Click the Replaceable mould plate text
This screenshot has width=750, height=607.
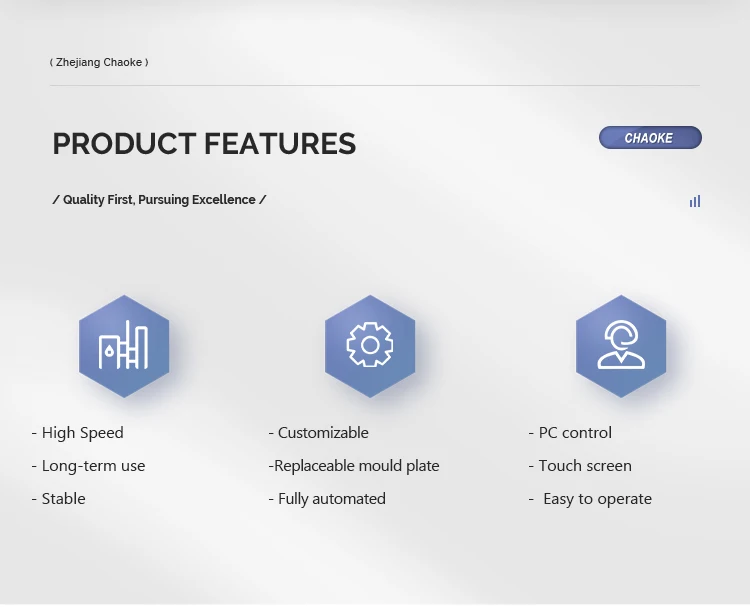[x=356, y=466]
